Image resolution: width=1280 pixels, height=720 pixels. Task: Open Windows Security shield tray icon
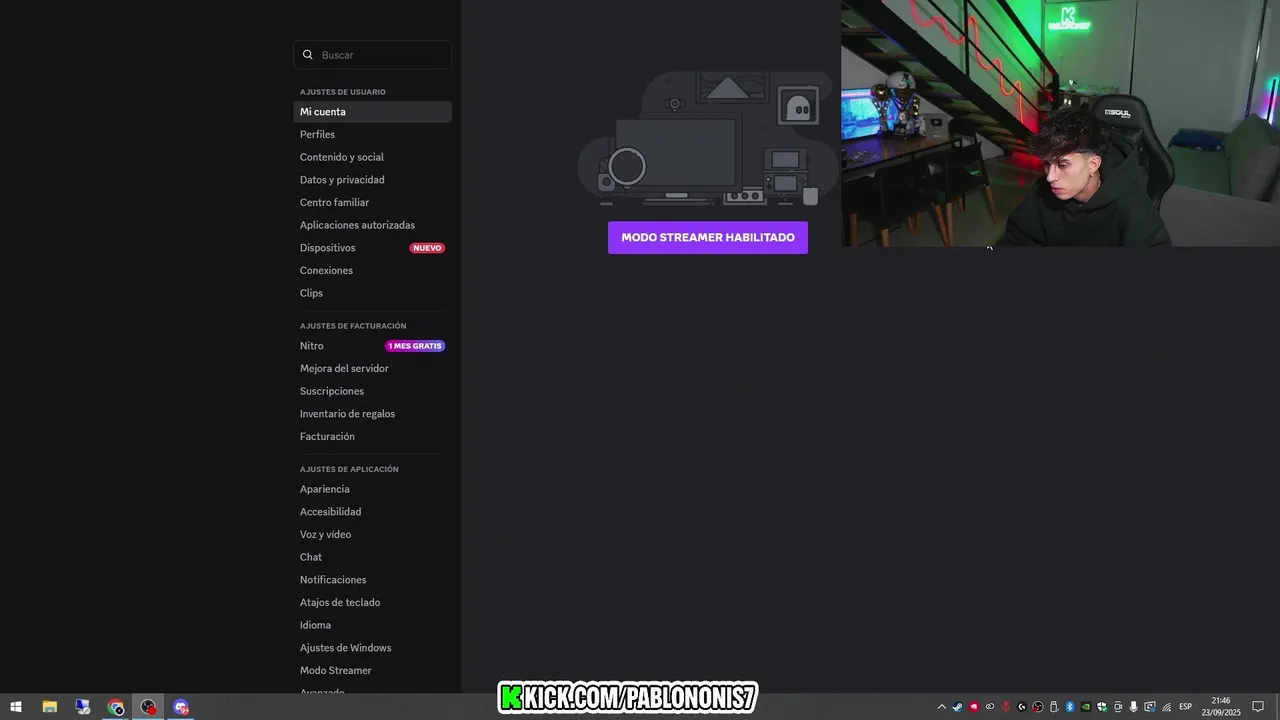pos(1102,707)
